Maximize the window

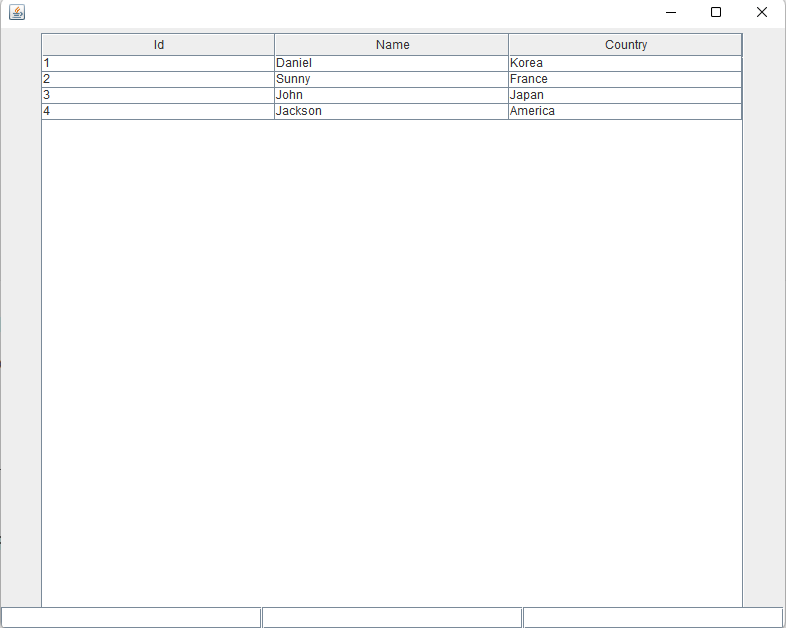pyautogui.click(x=716, y=12)
